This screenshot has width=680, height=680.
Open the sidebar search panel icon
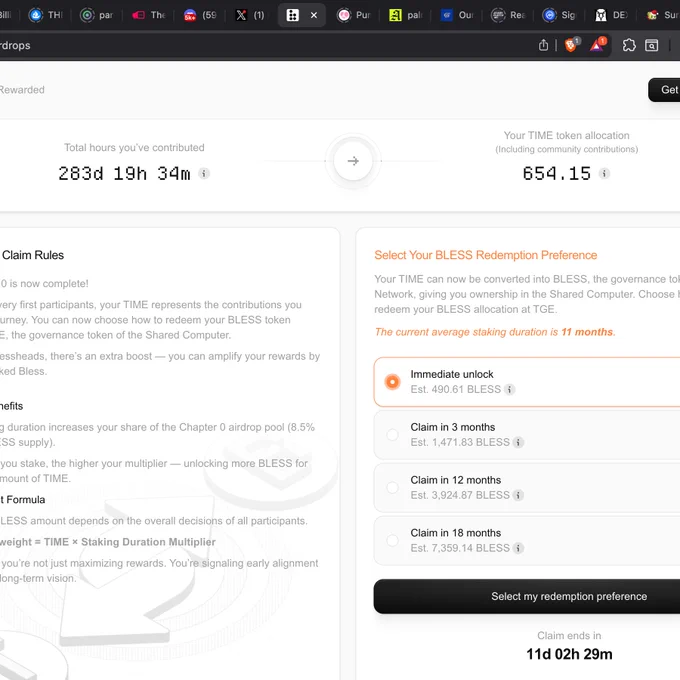point(651,45)
